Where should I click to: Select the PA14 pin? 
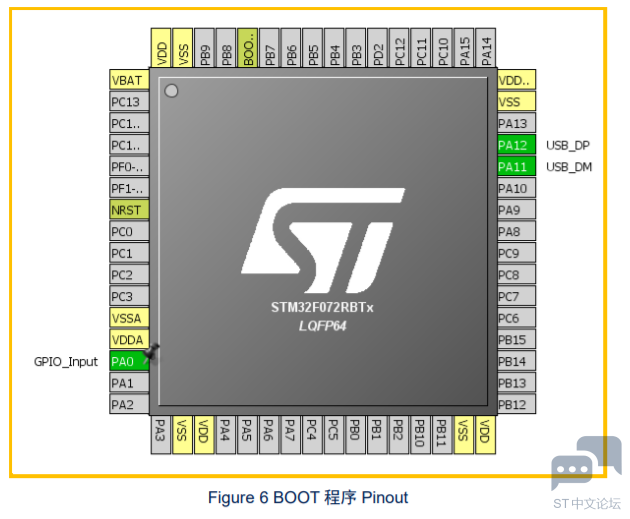point(486,48)
